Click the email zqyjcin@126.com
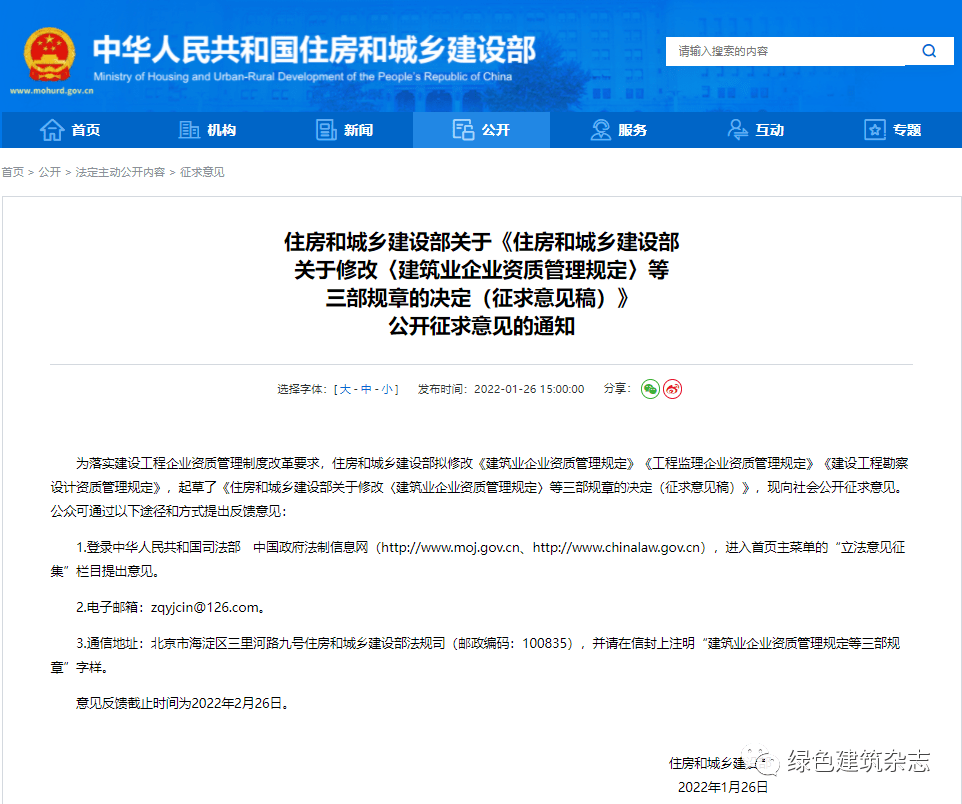This screenshot has height=804, width=962. click(x=204, y=608)
